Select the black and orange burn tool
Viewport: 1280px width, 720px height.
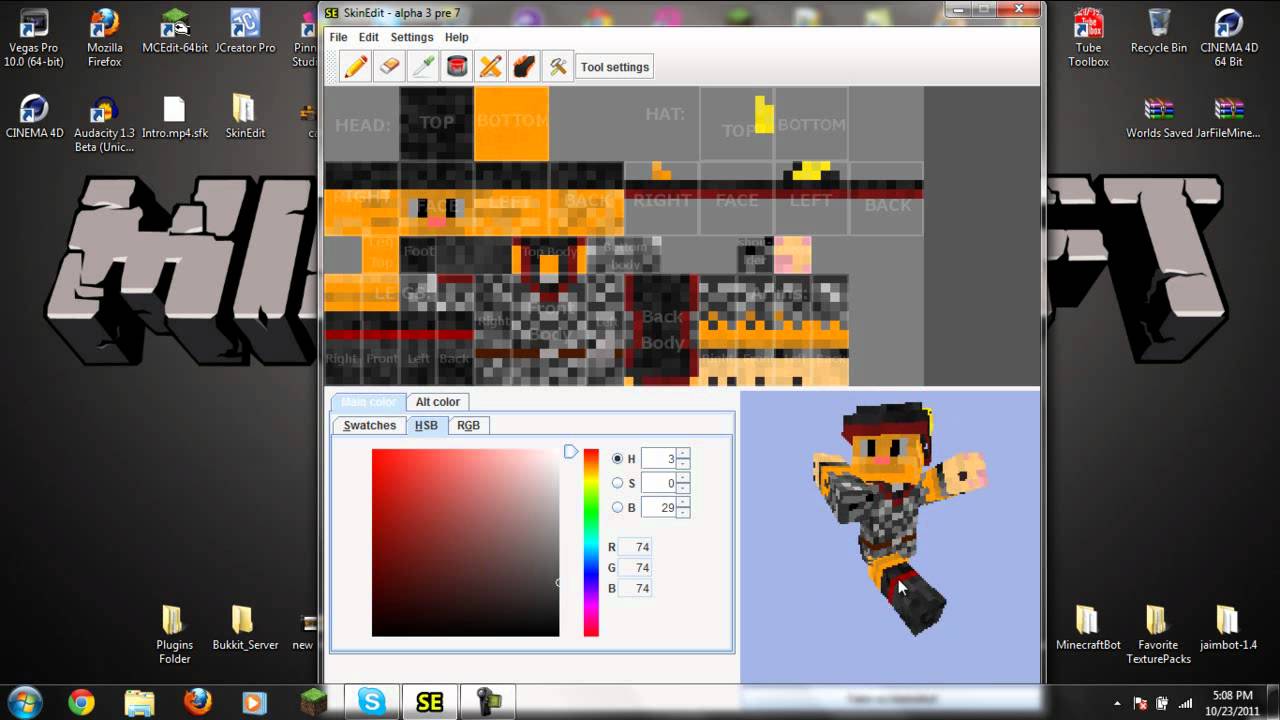524,67
